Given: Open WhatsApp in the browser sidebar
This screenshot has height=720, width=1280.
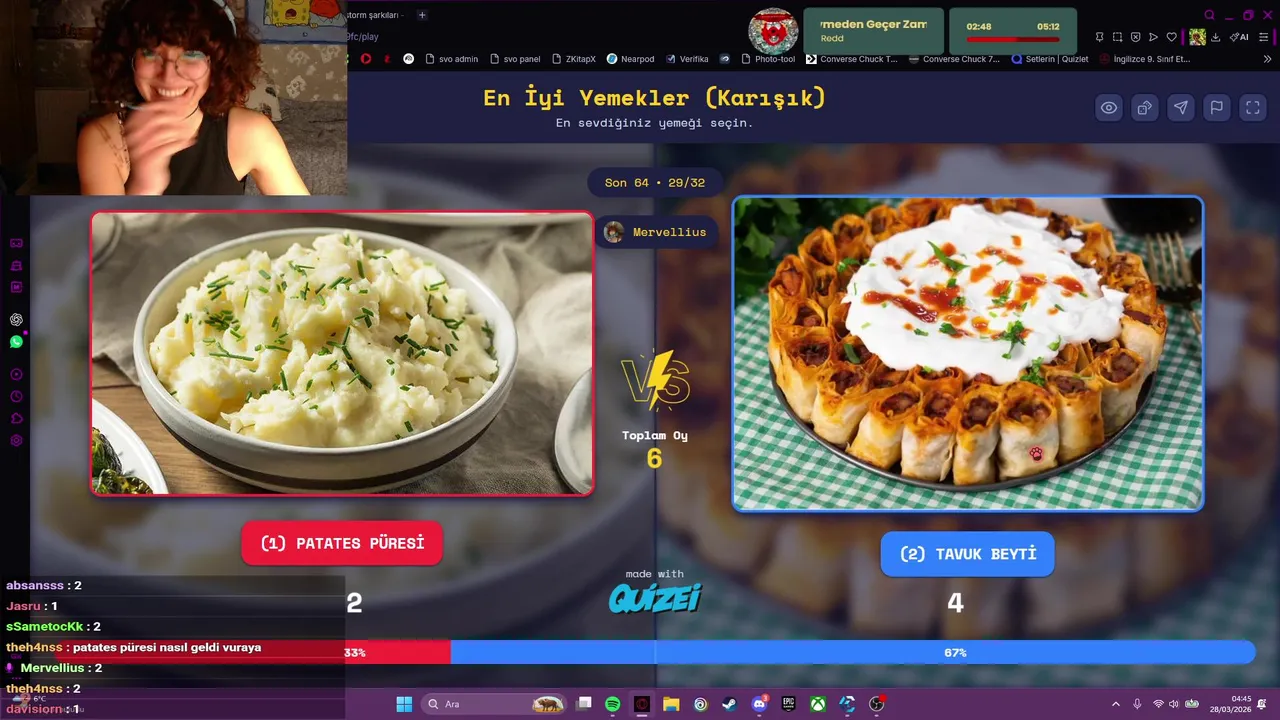Looking at the screenshot, I should tap(16, 342).
